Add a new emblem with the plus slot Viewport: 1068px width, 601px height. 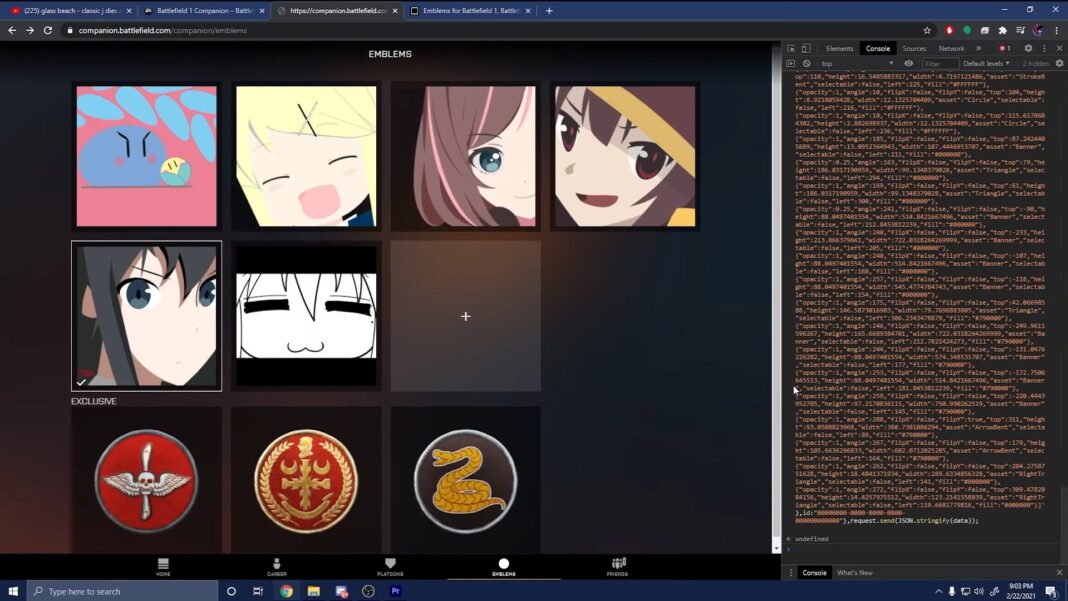(465, 316)
